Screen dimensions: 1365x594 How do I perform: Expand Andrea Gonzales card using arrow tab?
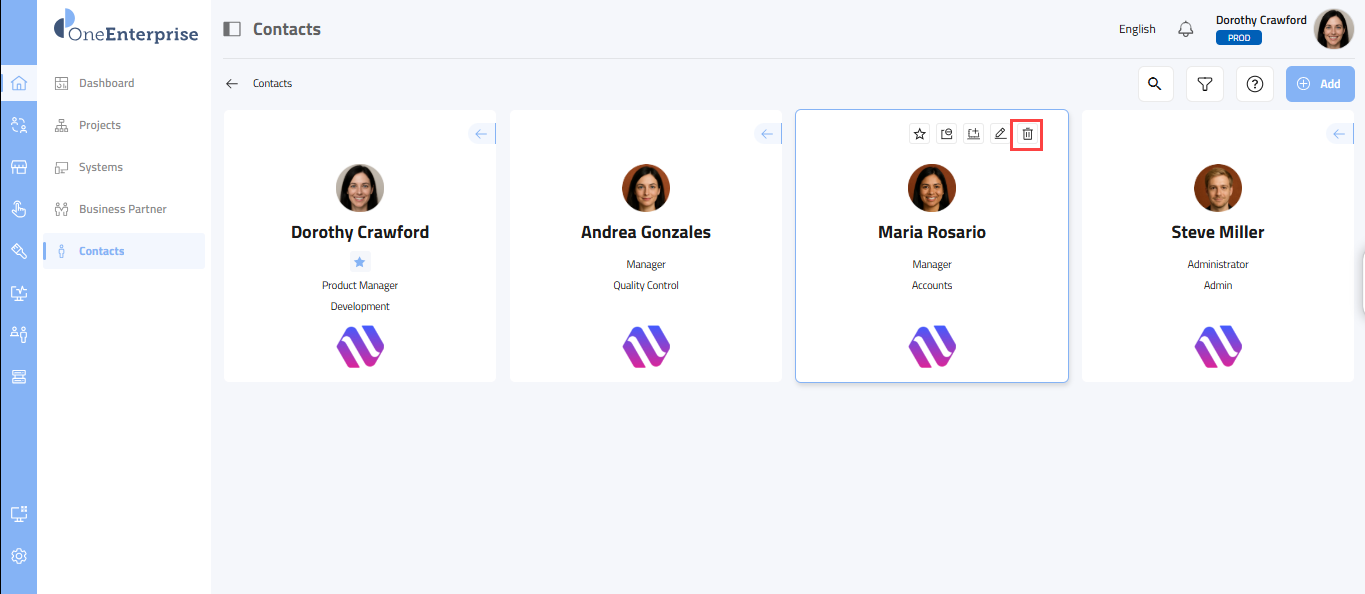(767, 134)
